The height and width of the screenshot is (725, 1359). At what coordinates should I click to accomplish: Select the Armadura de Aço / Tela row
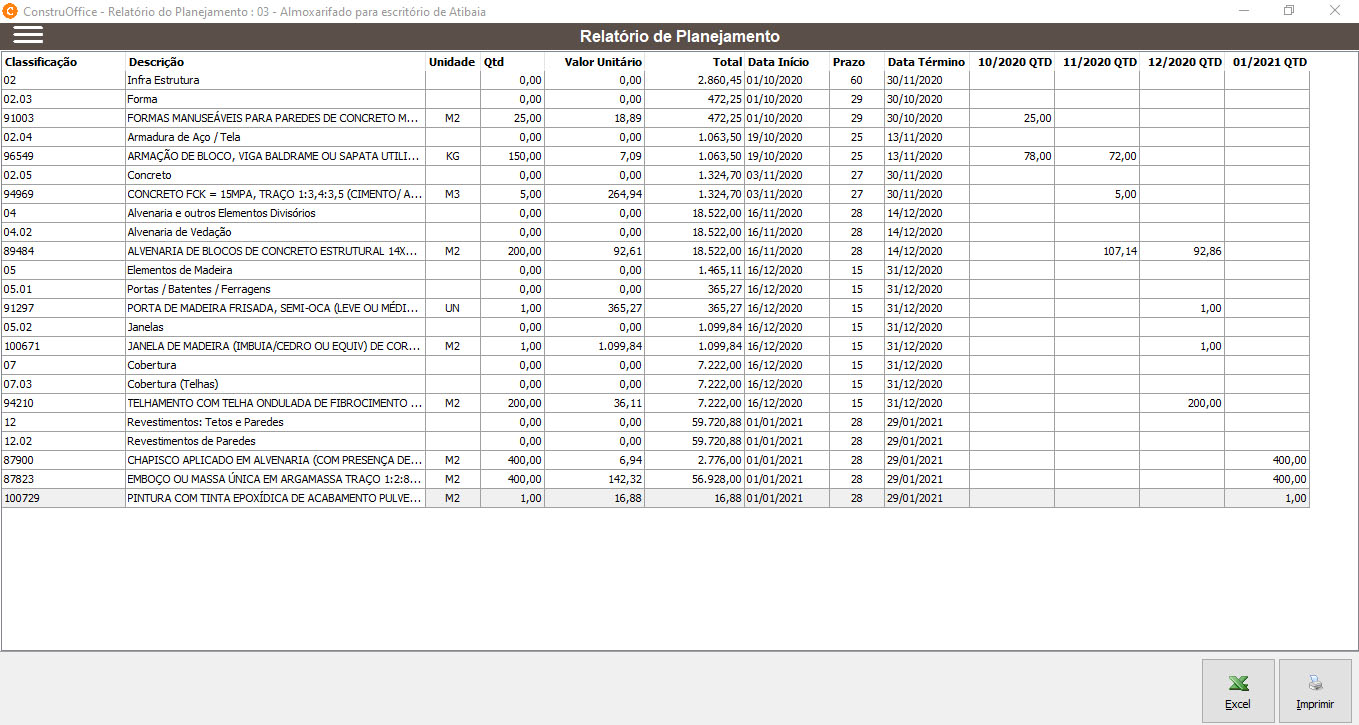tap(655, 137)
